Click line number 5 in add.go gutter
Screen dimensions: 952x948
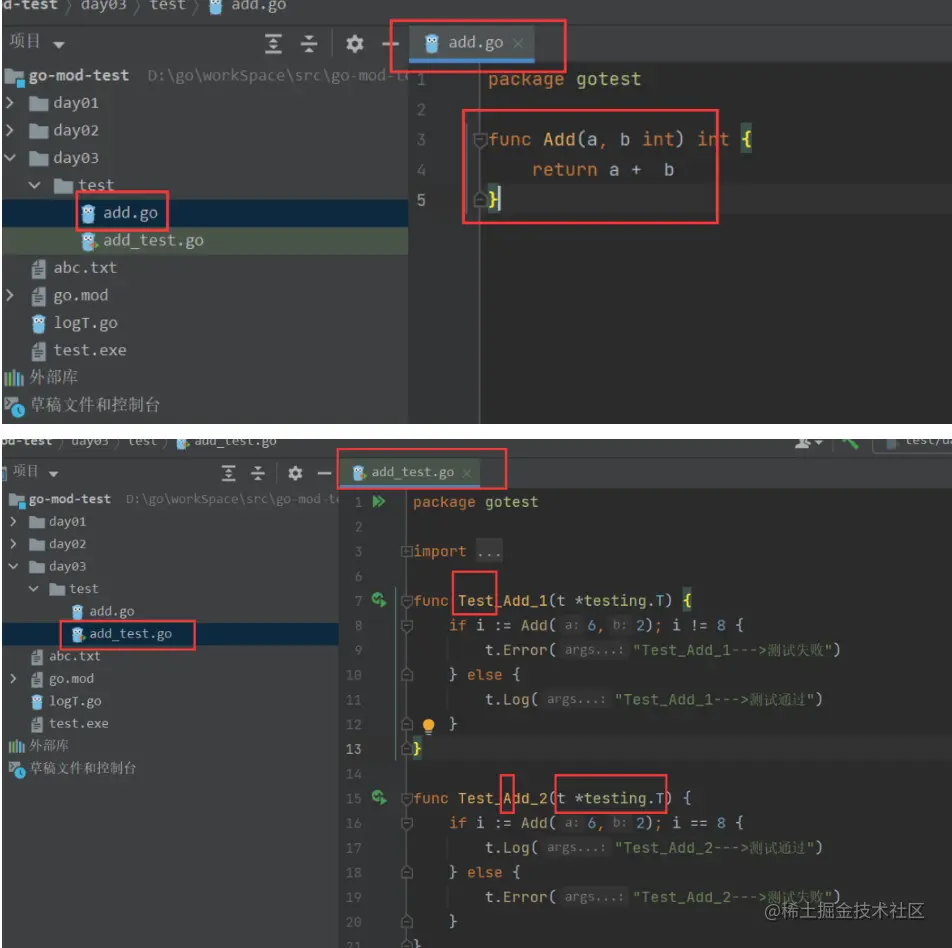click(x=421, y=200)
